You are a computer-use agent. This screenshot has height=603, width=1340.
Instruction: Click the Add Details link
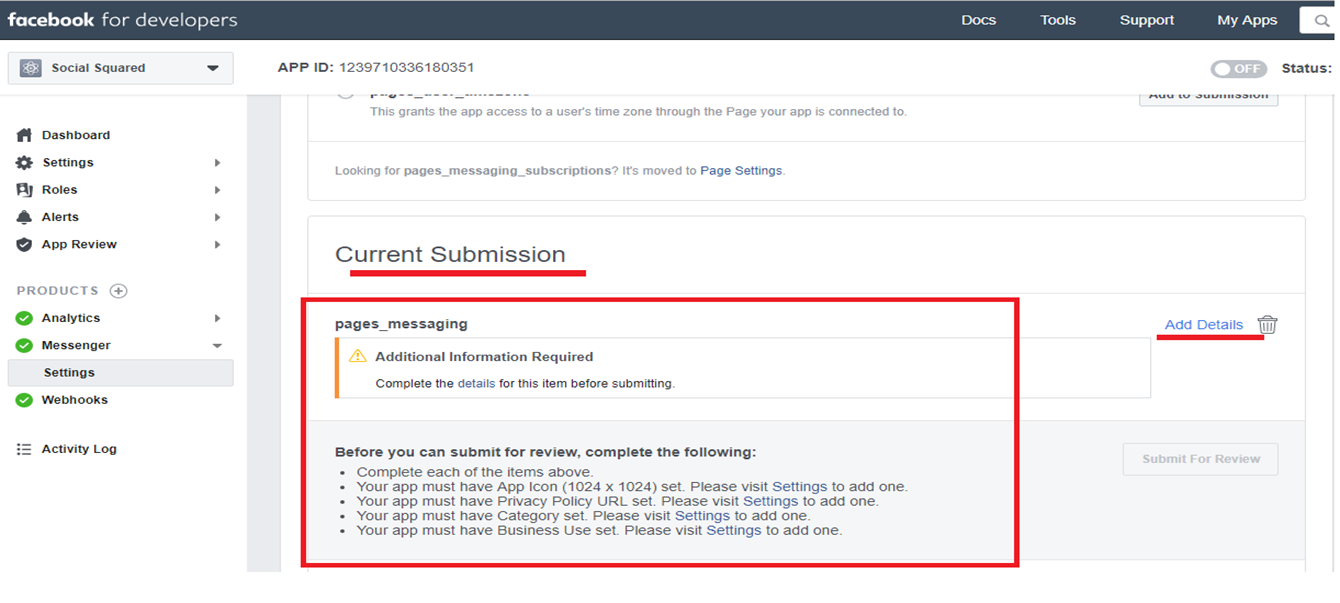click(x=1203, y=325)
